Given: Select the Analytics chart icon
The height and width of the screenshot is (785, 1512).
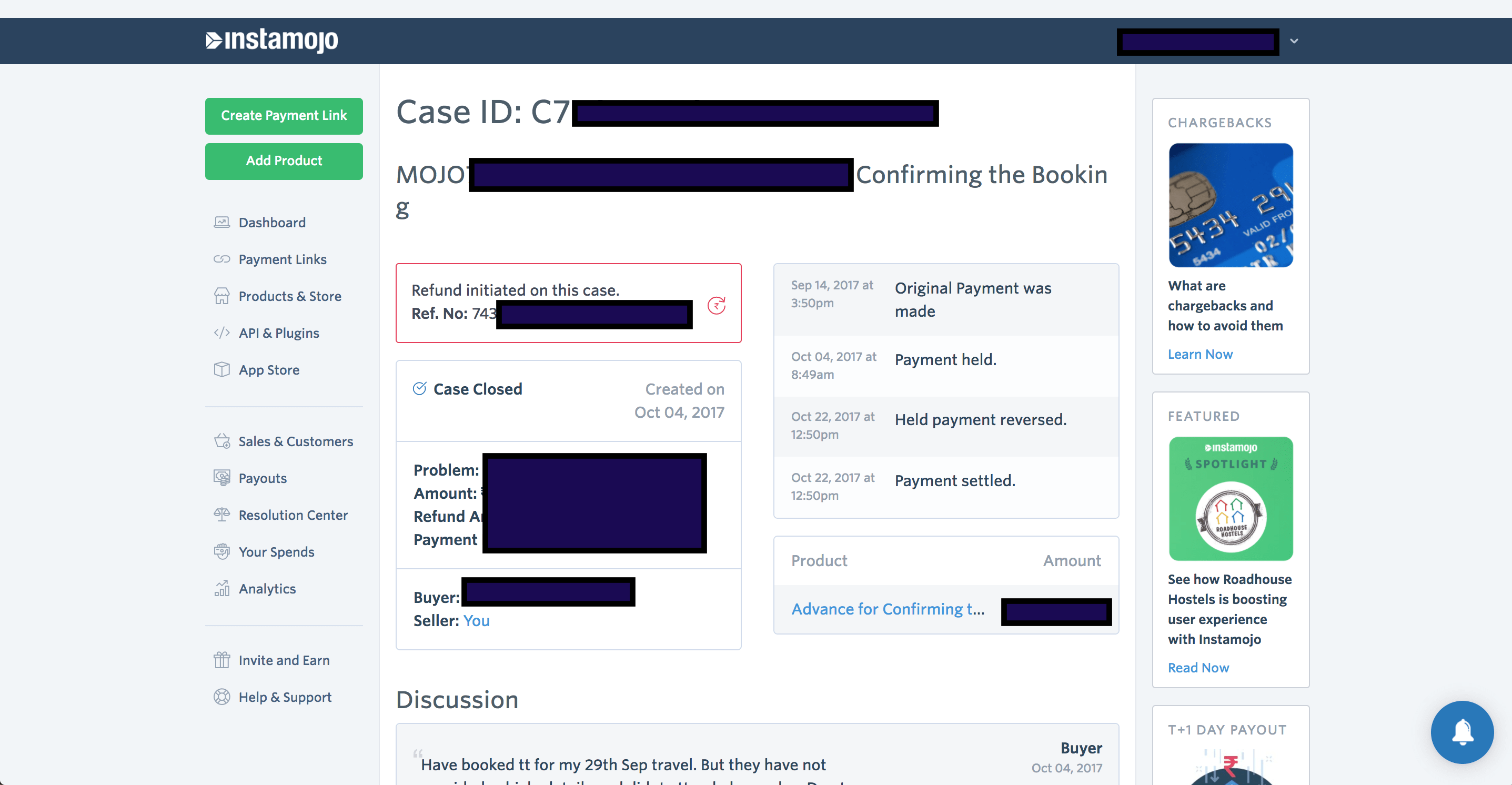Looking at the screenshot, I should [222, 588].
